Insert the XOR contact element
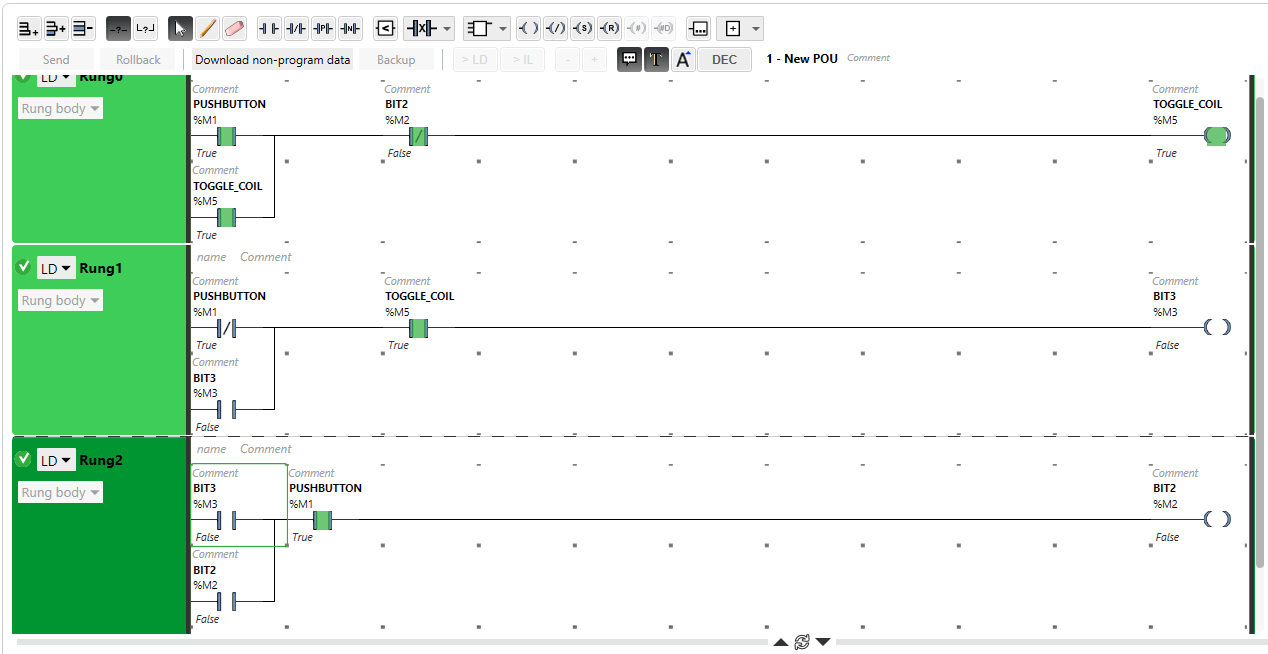The image size is (1268, 654). click(420, 29)
